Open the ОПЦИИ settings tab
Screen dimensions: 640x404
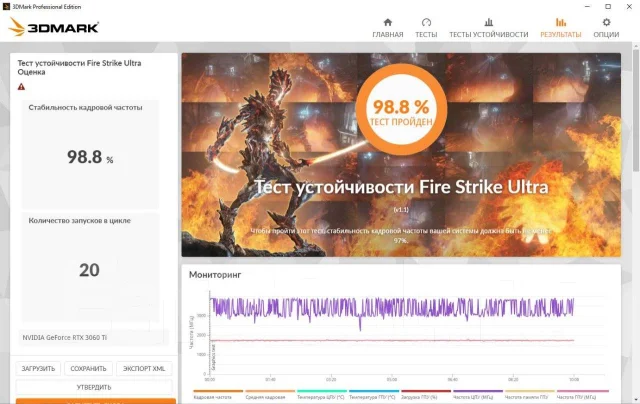[606, 28]
